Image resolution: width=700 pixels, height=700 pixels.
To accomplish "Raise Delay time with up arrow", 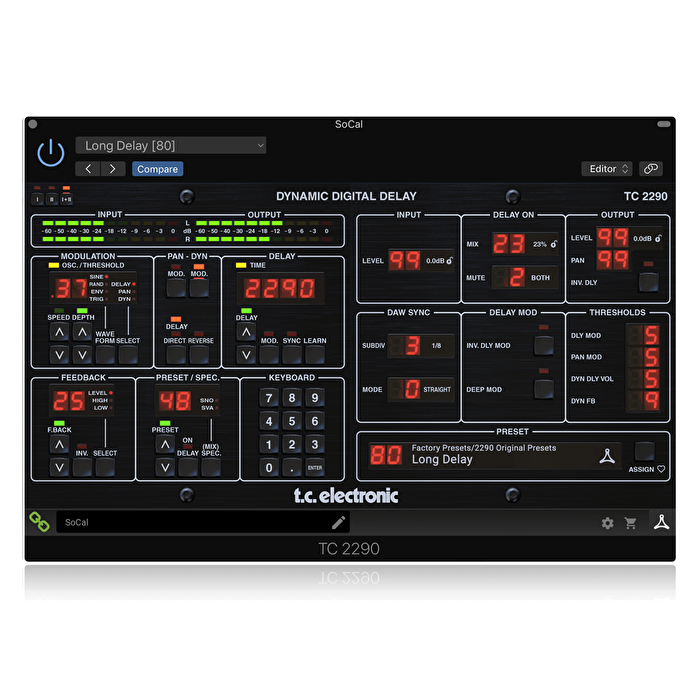I will [246, 332].
